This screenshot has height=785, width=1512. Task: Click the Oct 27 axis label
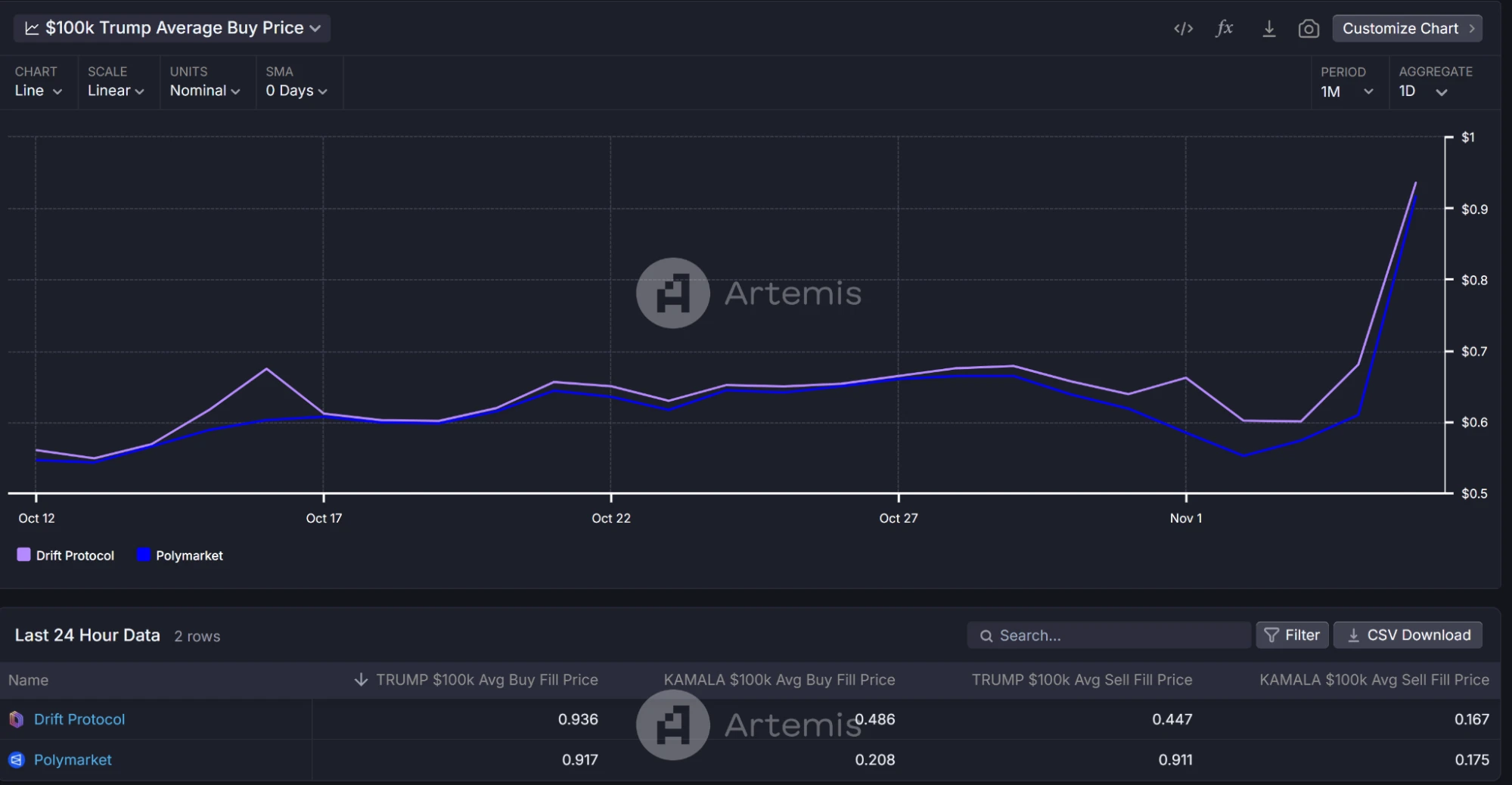pos(899,518)
